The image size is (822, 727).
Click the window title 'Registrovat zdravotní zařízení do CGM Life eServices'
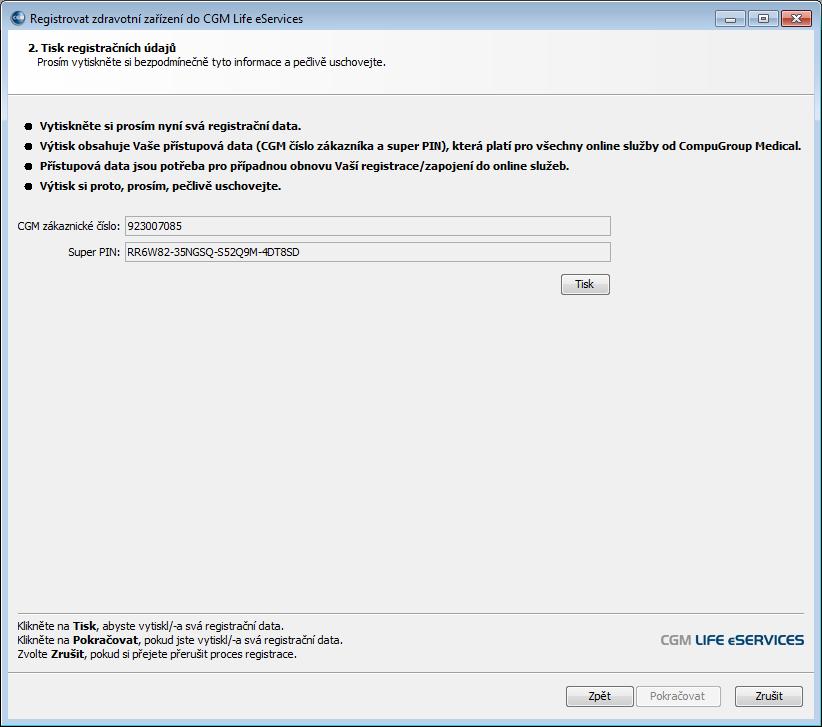[x=166, y=19]
